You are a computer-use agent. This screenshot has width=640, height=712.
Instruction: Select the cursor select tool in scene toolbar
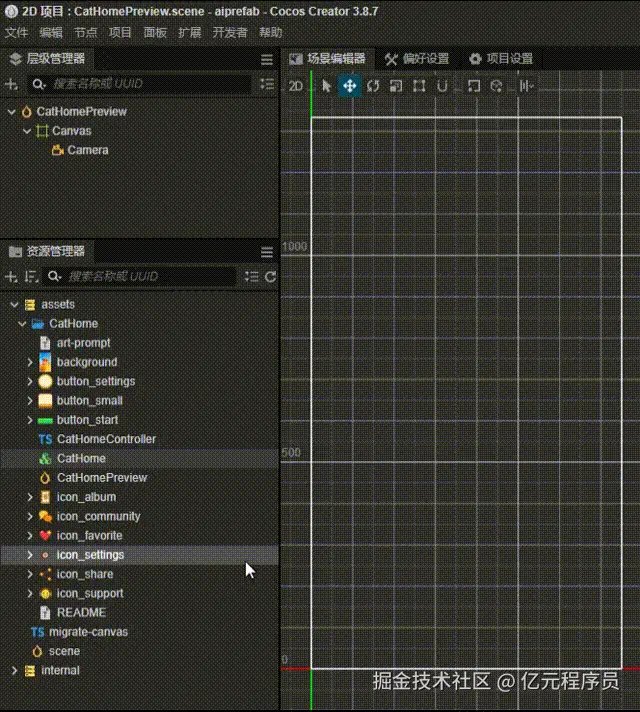click(x=326, y=86)
